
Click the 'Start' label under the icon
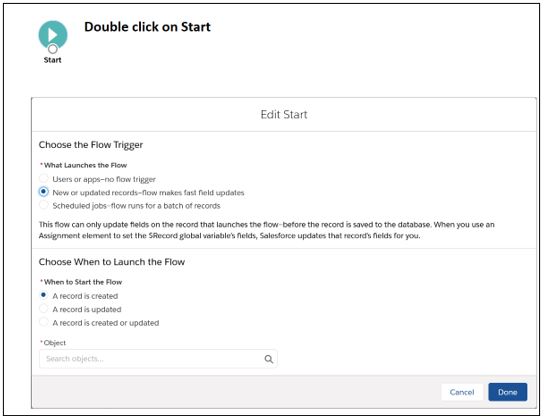click(52, 60)
